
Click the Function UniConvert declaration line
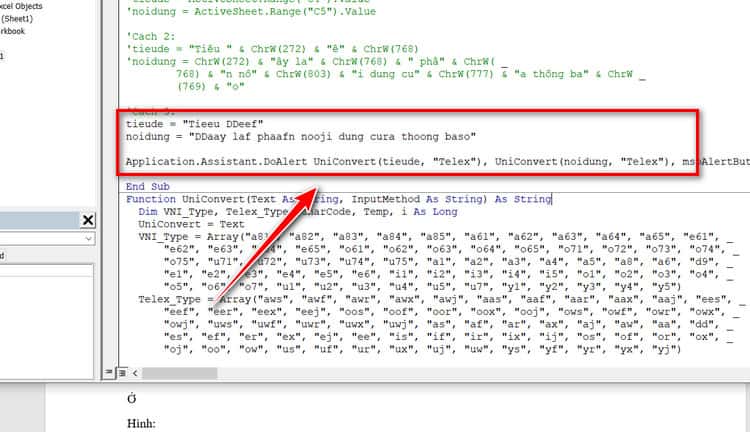pyautogui.click(x=339, y=199)
